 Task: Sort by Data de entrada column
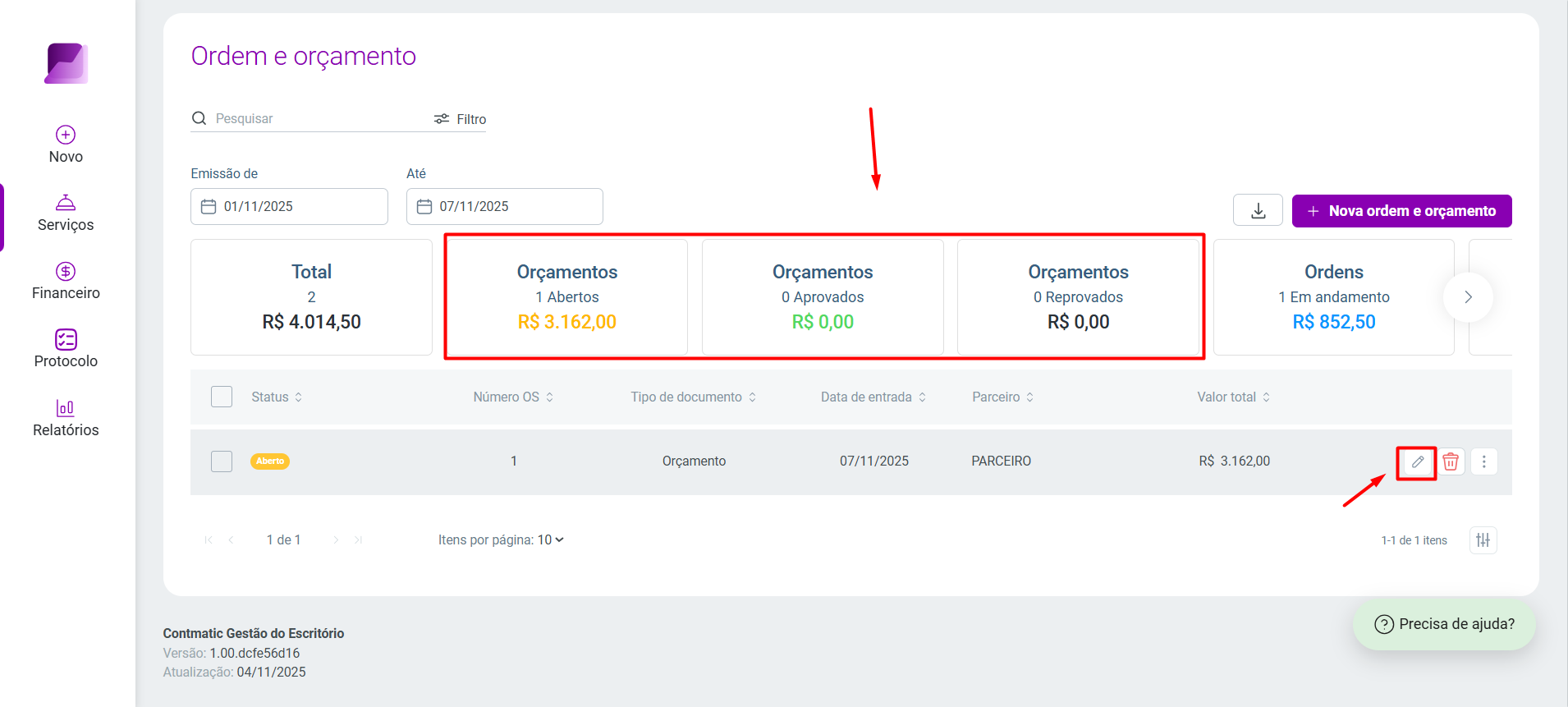click(873, 397)
